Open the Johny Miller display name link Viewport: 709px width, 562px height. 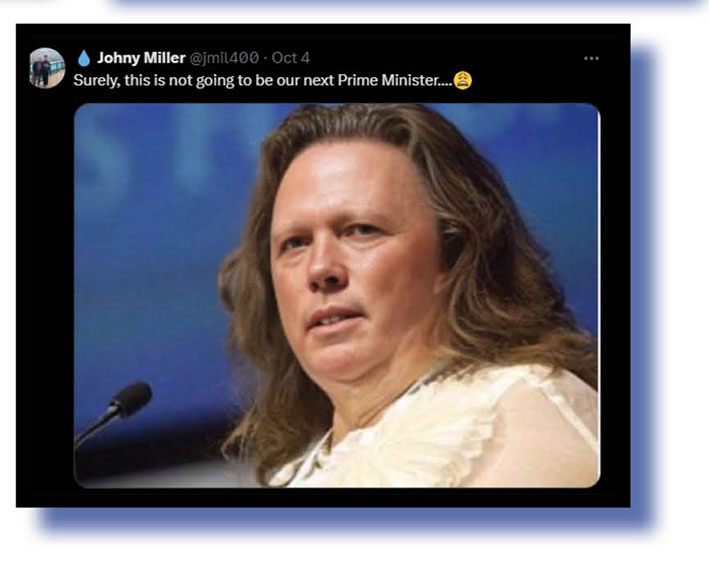pos(141,58)
